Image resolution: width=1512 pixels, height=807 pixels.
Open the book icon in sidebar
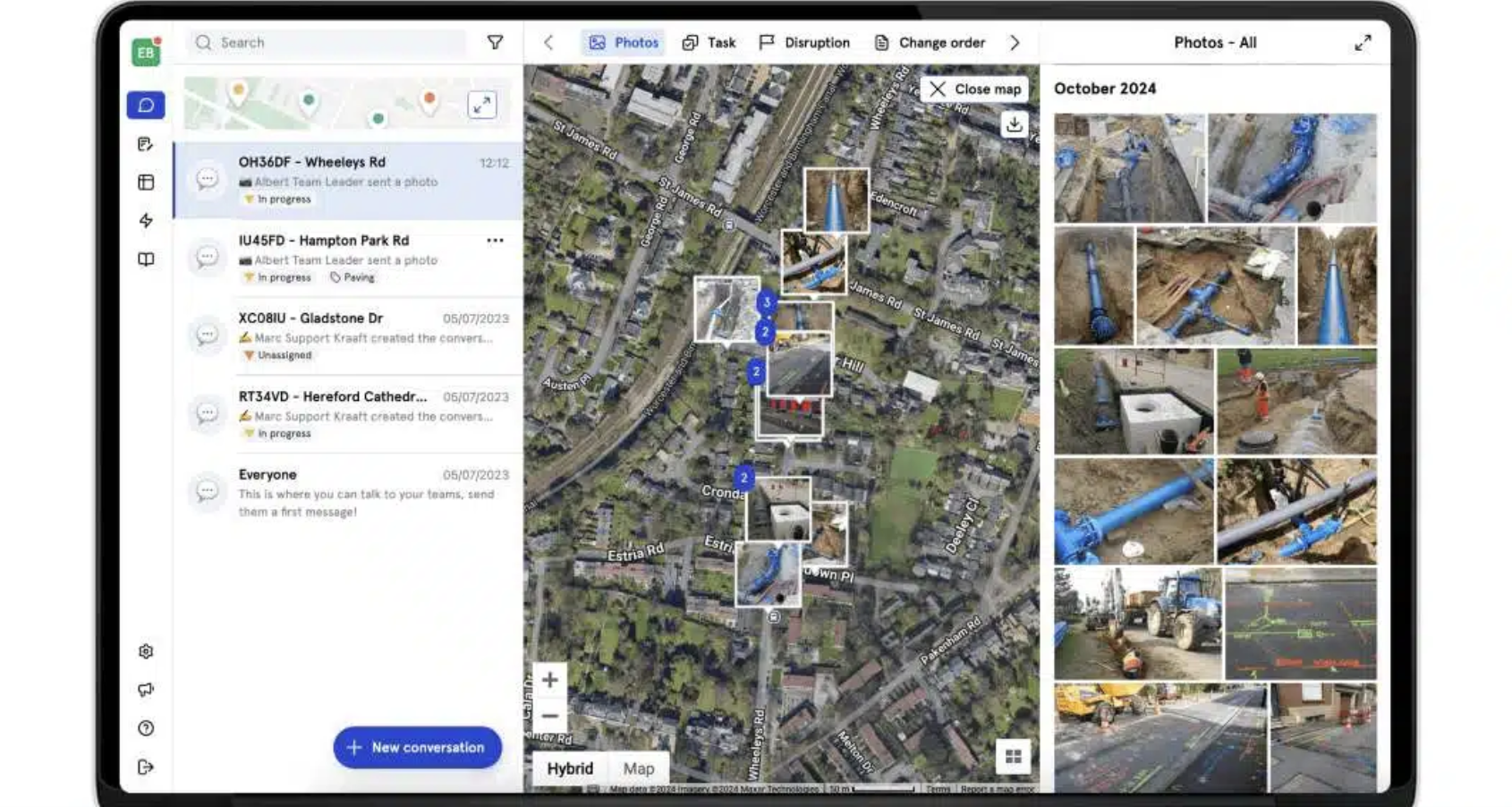pos(146,259)
